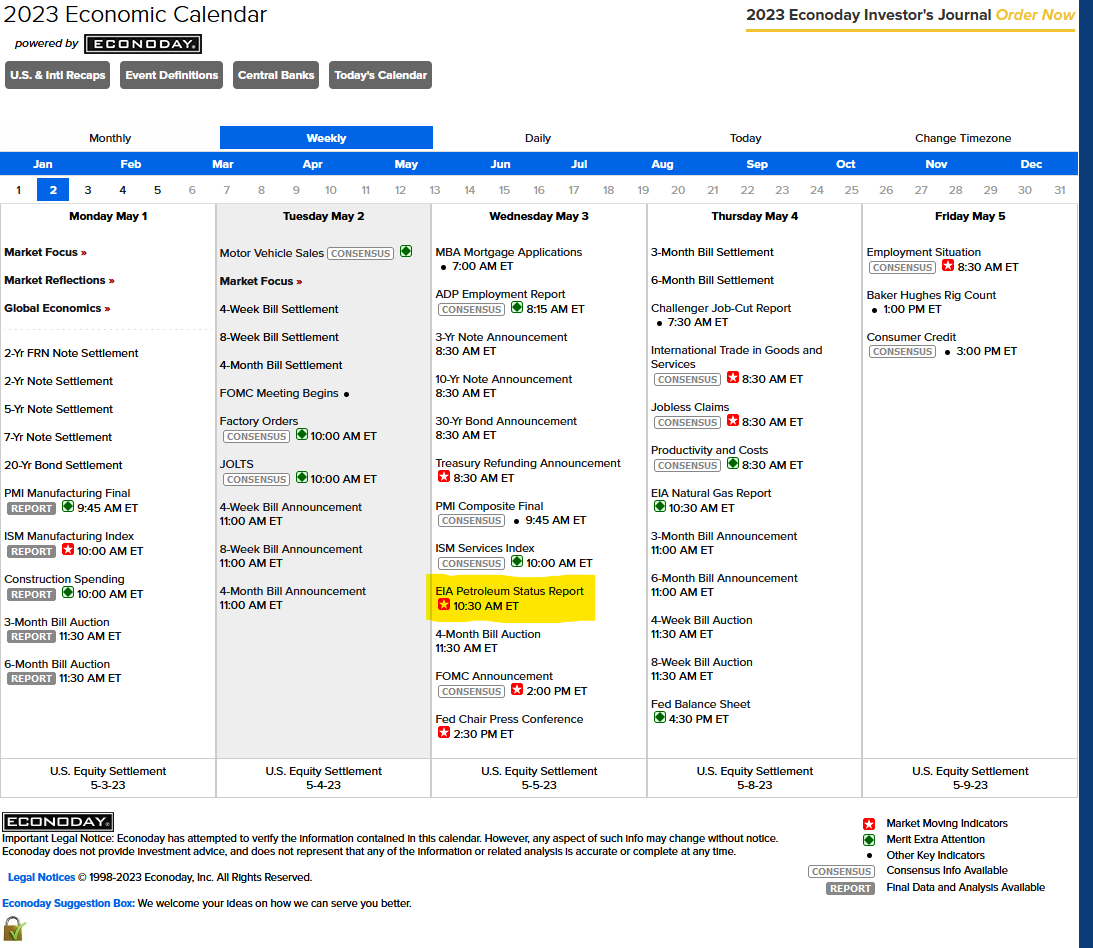
Task: Click U.S. & Intl Recaps button
Action: [58, 75]
